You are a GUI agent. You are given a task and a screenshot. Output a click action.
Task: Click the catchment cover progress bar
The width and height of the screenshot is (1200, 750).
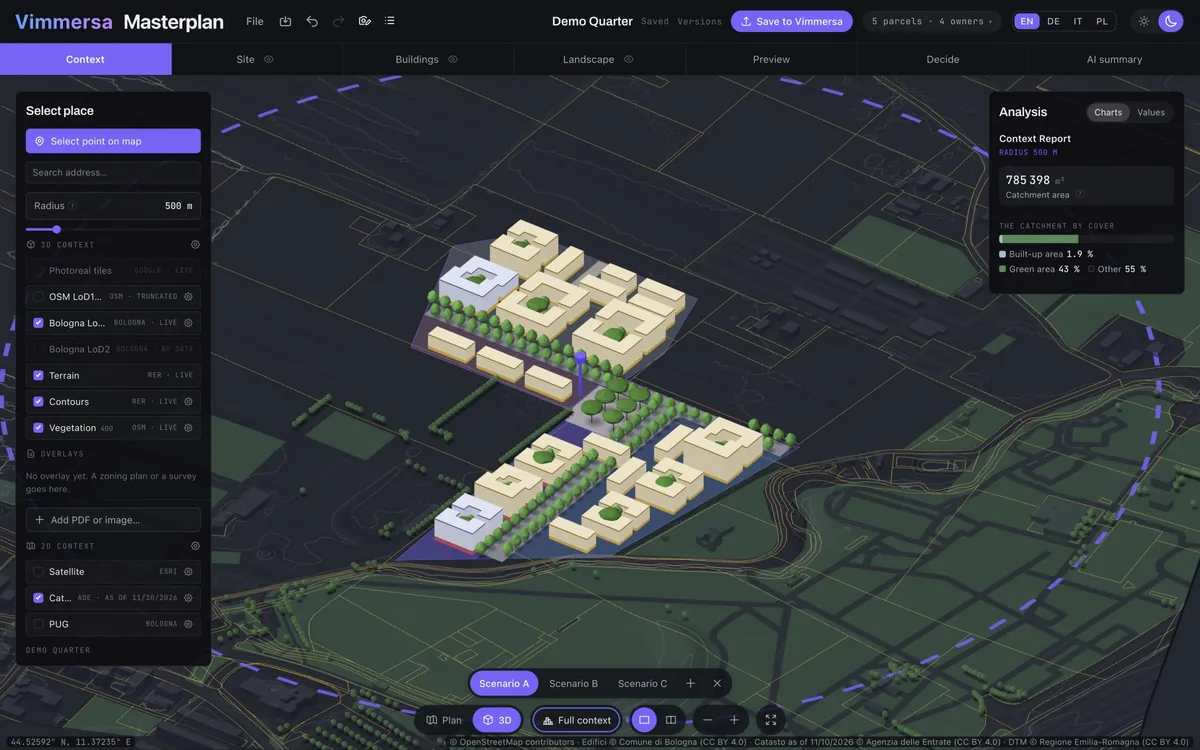click(1086, 240)
